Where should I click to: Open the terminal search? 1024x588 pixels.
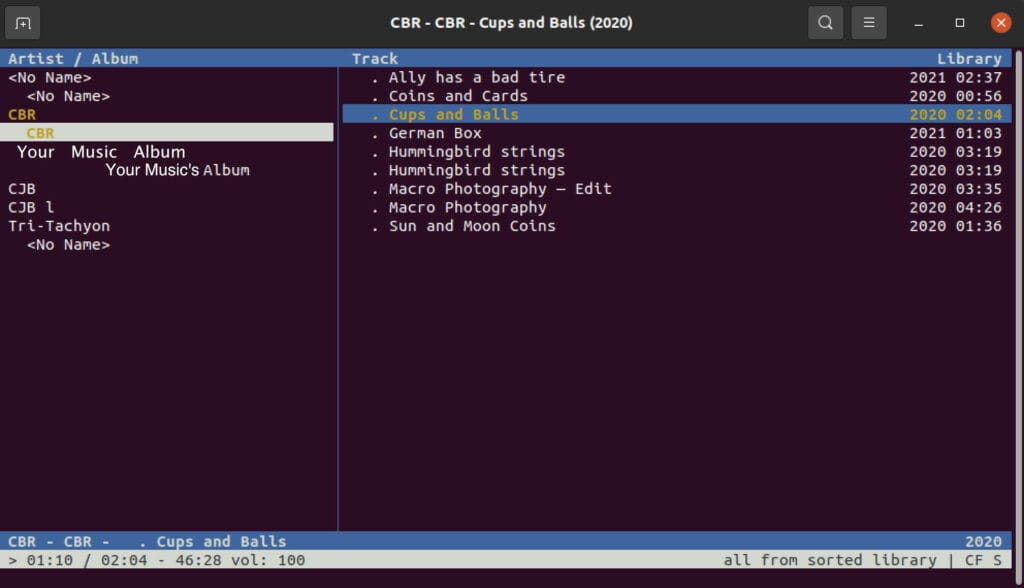(825, 23)
